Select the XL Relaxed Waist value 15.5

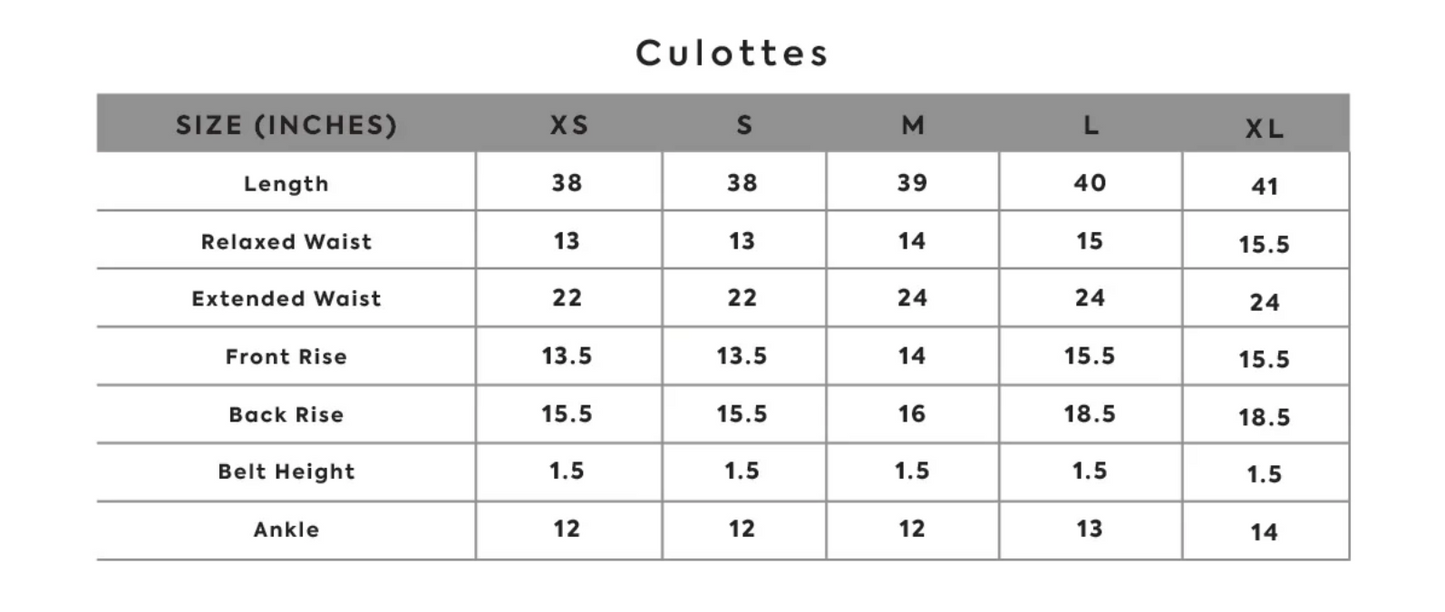coord(1265,245)
